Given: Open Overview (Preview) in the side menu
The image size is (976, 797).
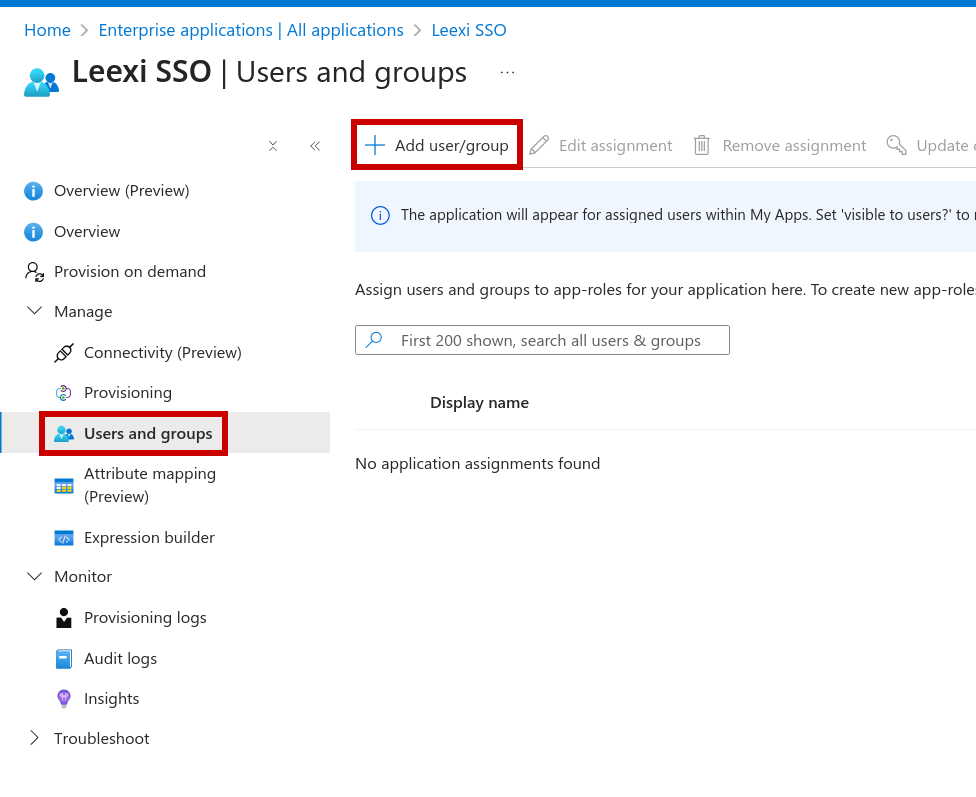Looking at the screenshot, I should 121,191.
